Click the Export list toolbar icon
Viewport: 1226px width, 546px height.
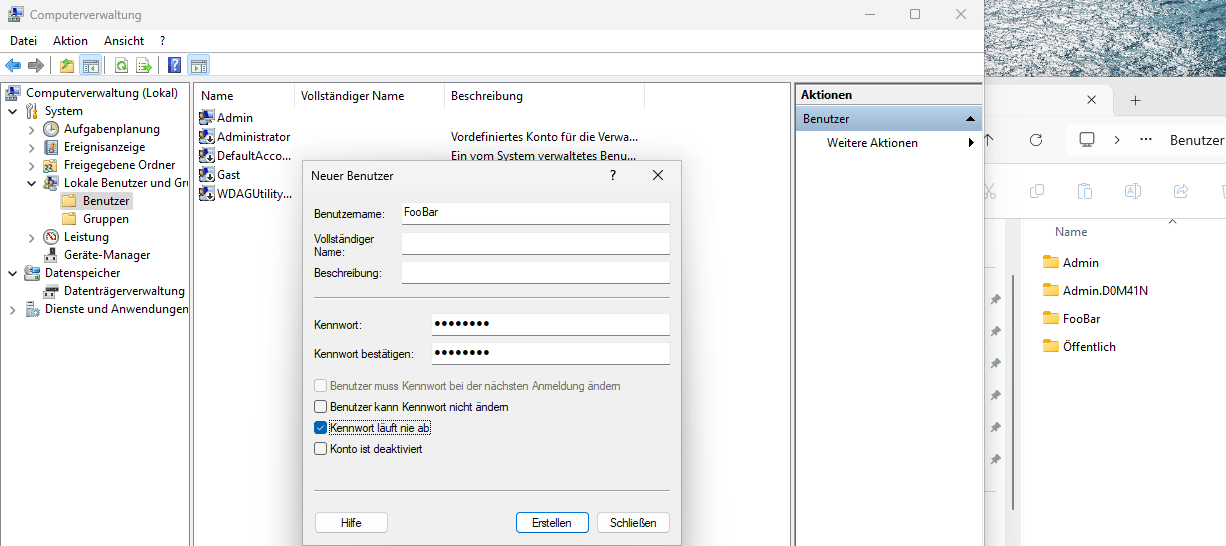[x=144, y=66]
